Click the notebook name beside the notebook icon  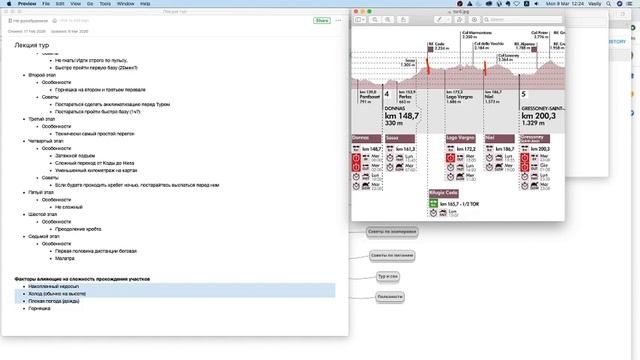tap(30, 20)
